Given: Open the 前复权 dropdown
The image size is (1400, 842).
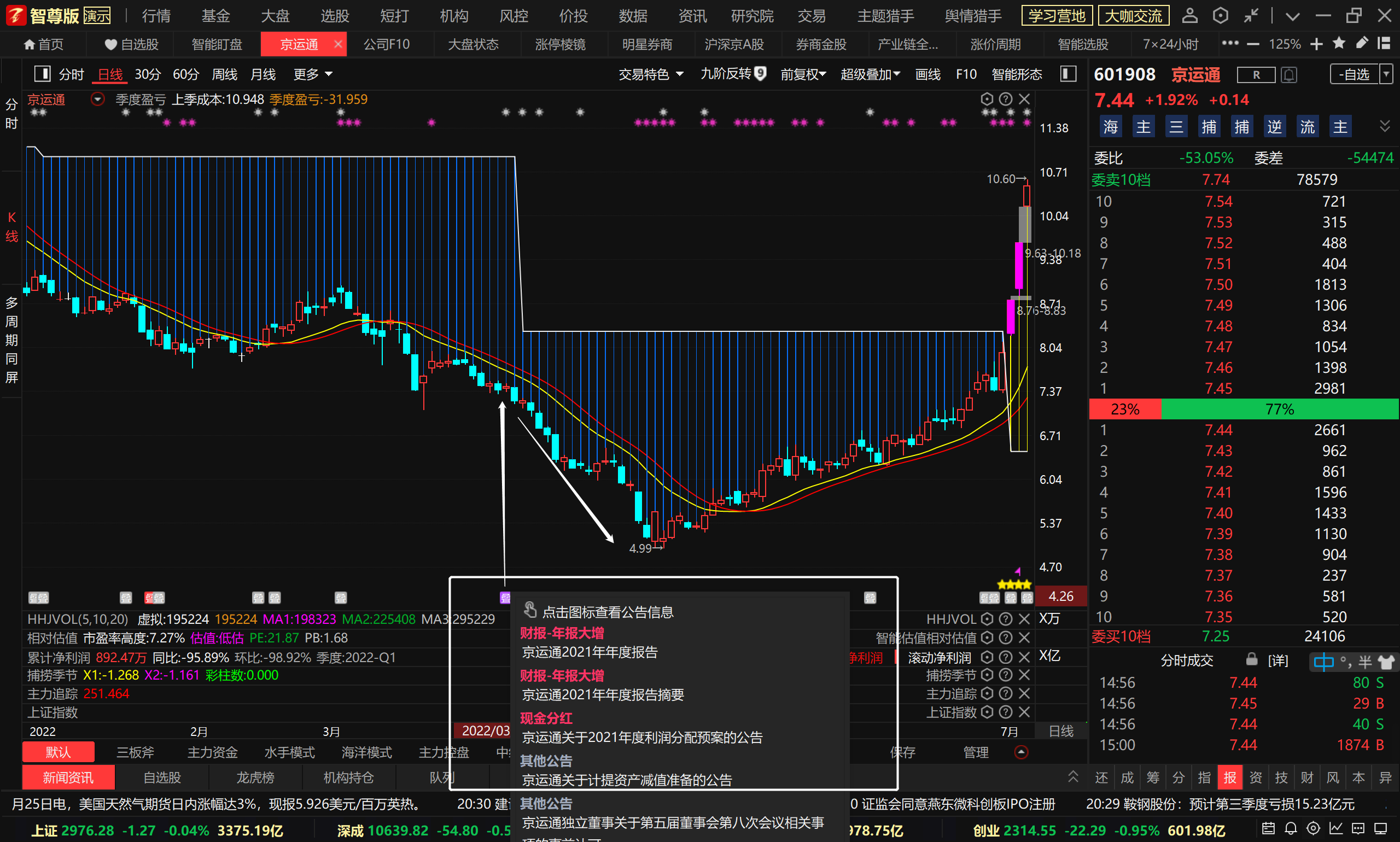Looking at the screenshot, I should [803, 74].
